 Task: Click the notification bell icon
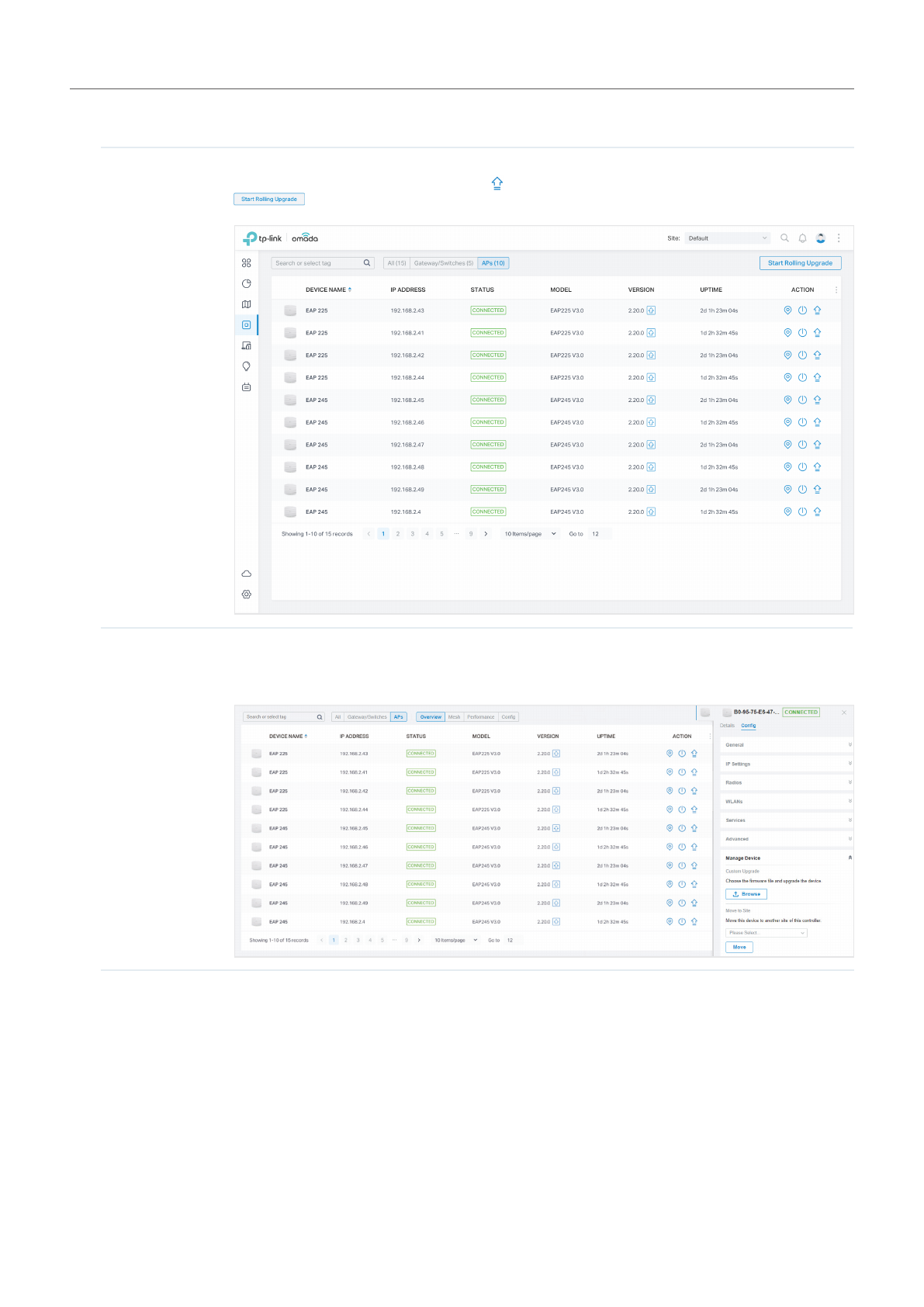pyautogui.click(x=802, y=238)
